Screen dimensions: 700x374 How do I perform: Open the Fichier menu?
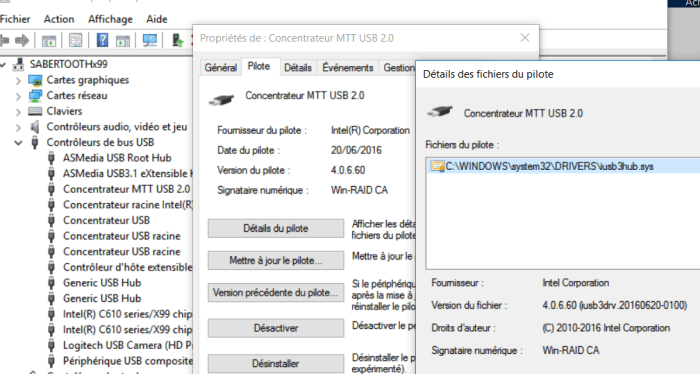coord(15,19)
